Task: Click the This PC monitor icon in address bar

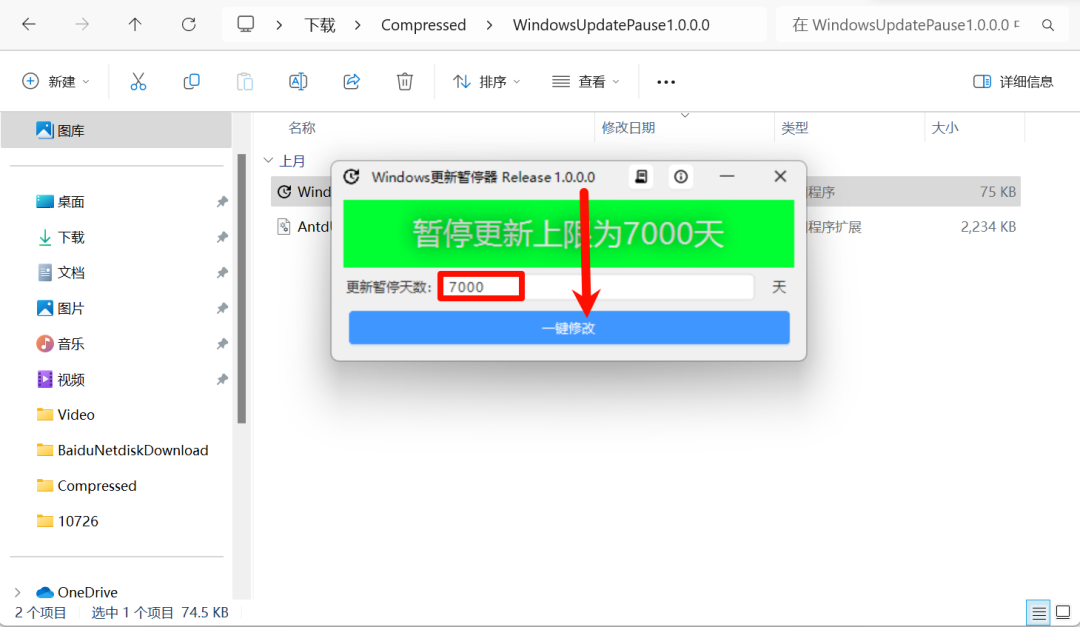Action: [246, 24]
